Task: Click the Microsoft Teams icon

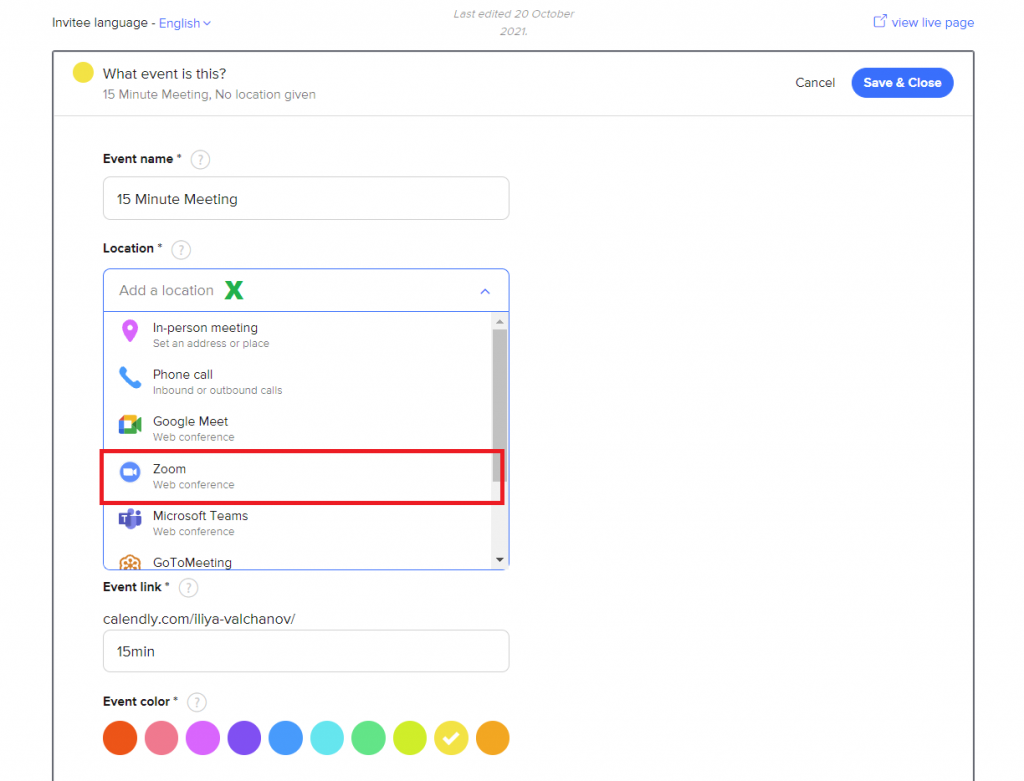Action: tap(130, 518)
